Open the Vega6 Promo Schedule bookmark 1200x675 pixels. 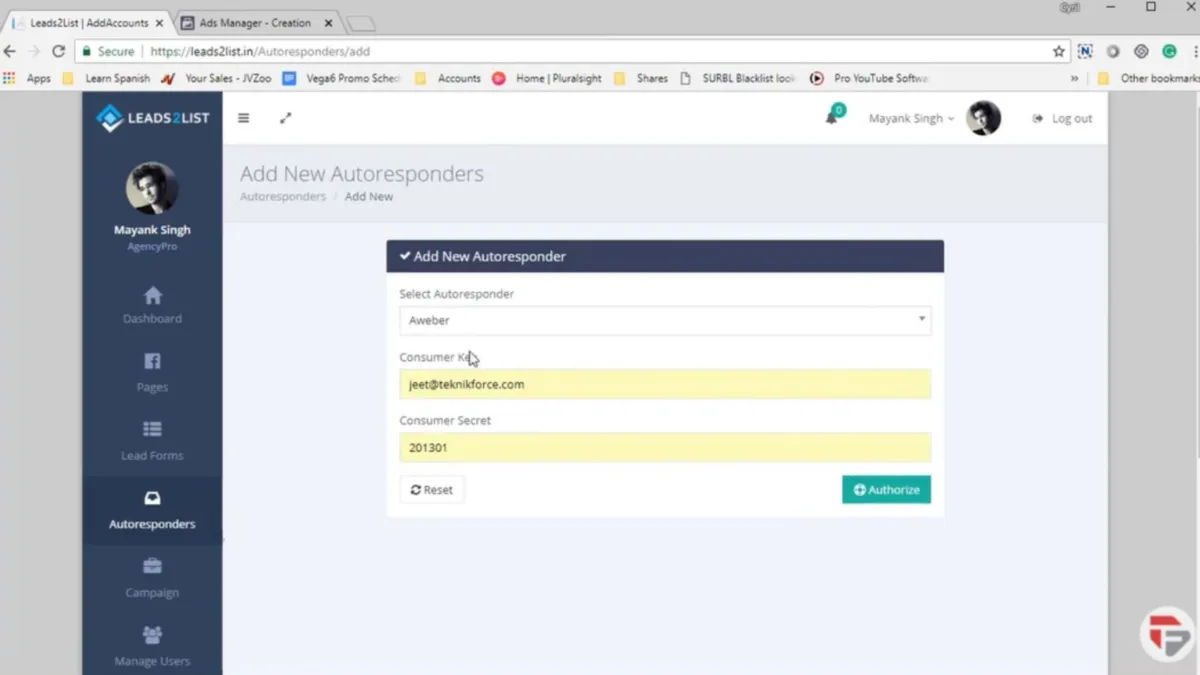tap(342, 78)
